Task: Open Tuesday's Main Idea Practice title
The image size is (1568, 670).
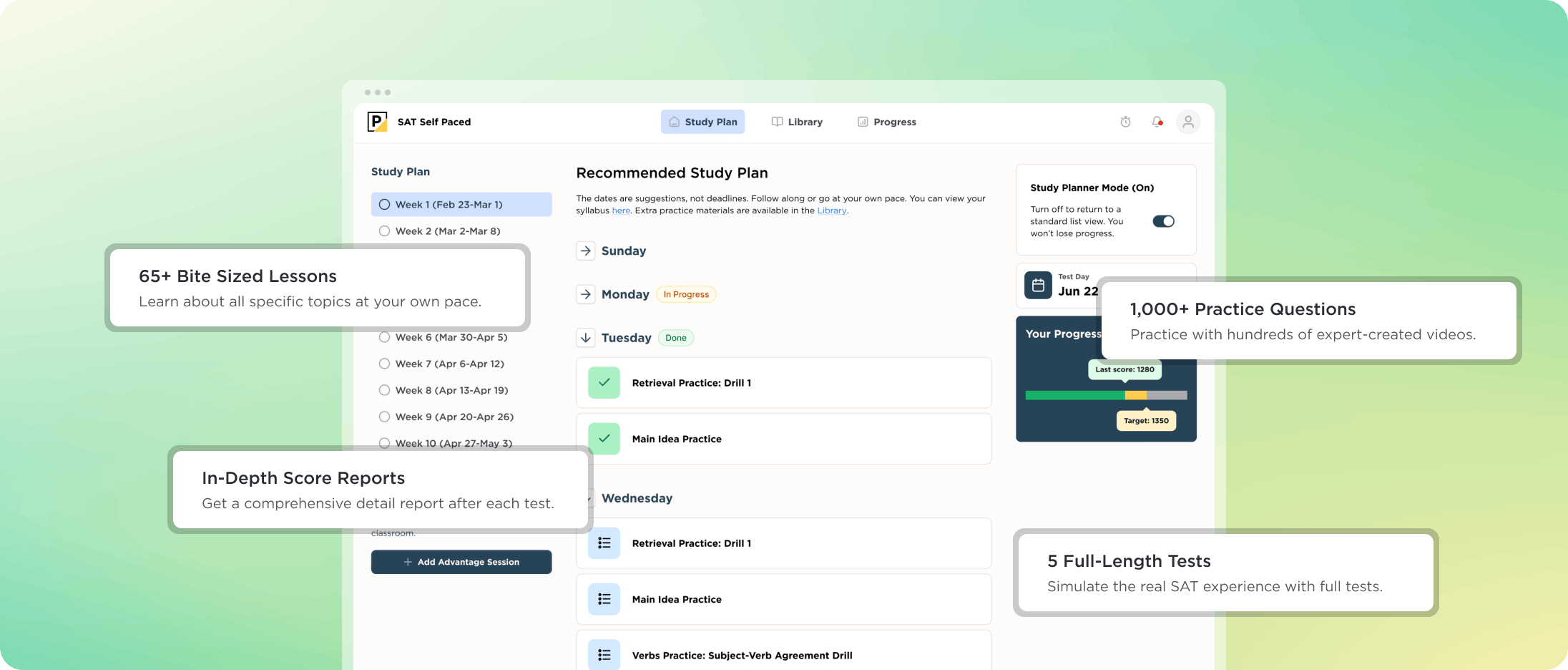Action: click(677, 439)
